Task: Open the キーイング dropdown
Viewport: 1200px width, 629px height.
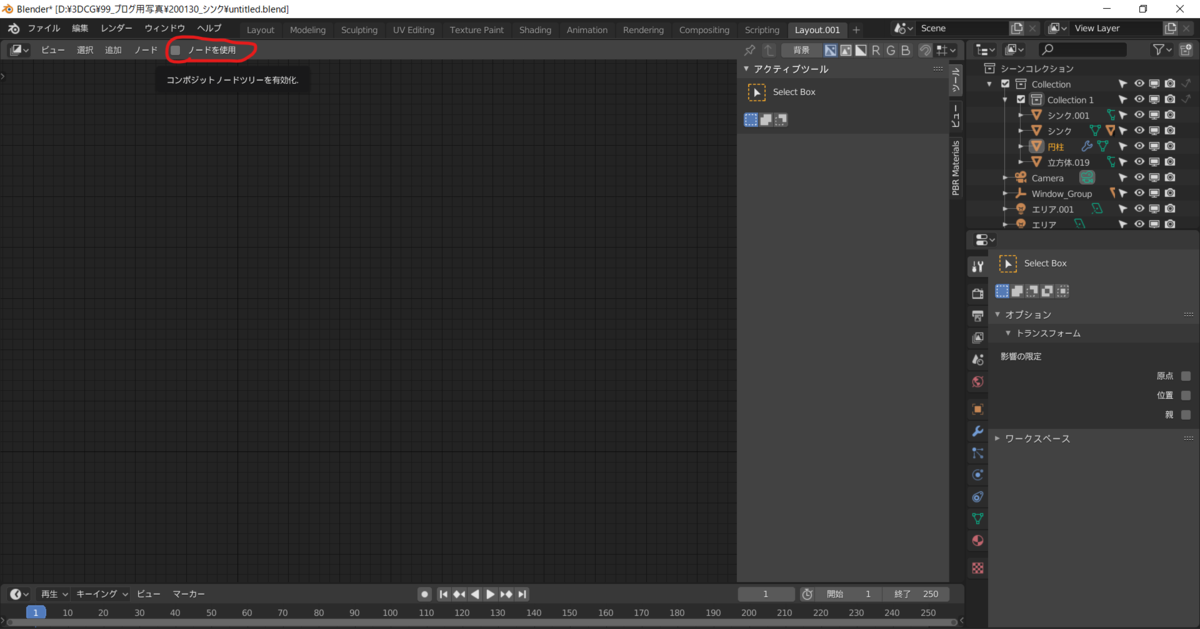Action: click(101, 594)
